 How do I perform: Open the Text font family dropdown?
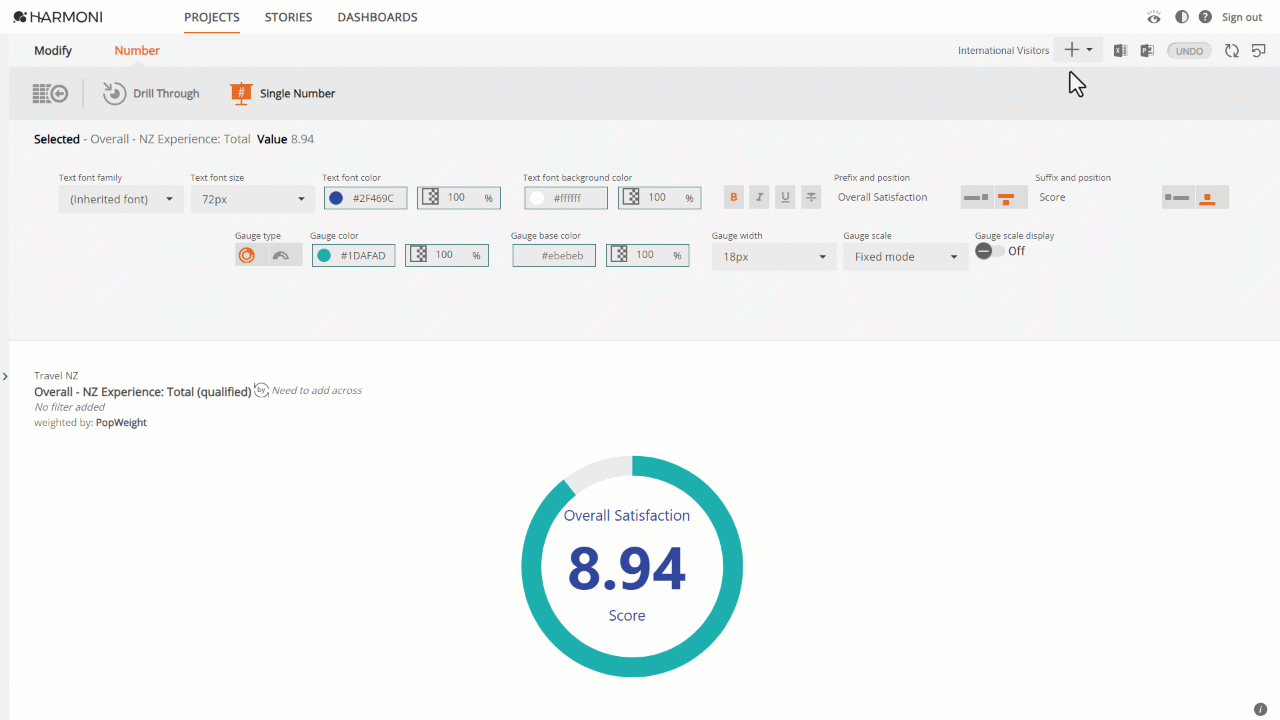(120, 199)
